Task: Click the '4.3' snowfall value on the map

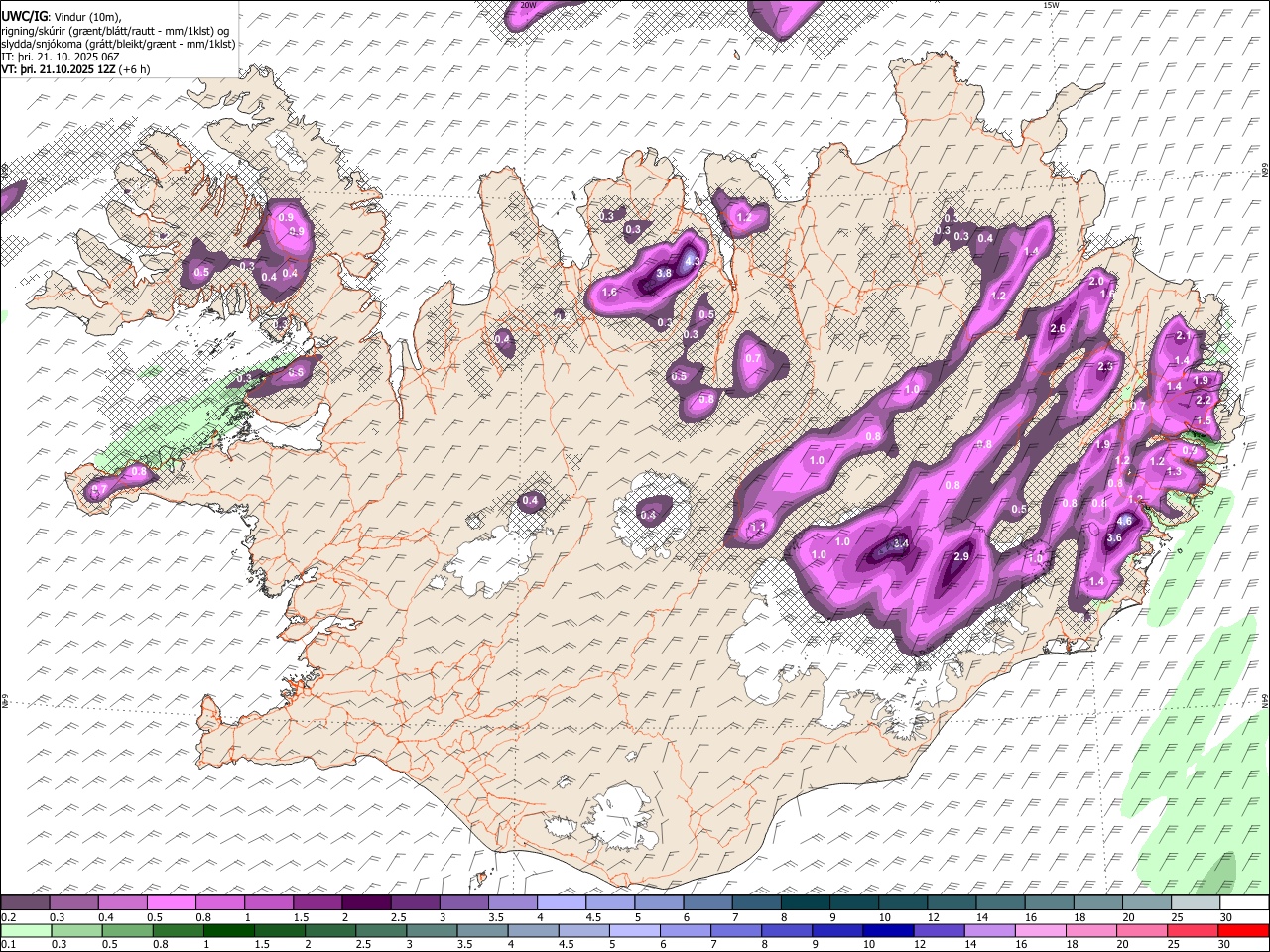Action: [x=692, y=262]
